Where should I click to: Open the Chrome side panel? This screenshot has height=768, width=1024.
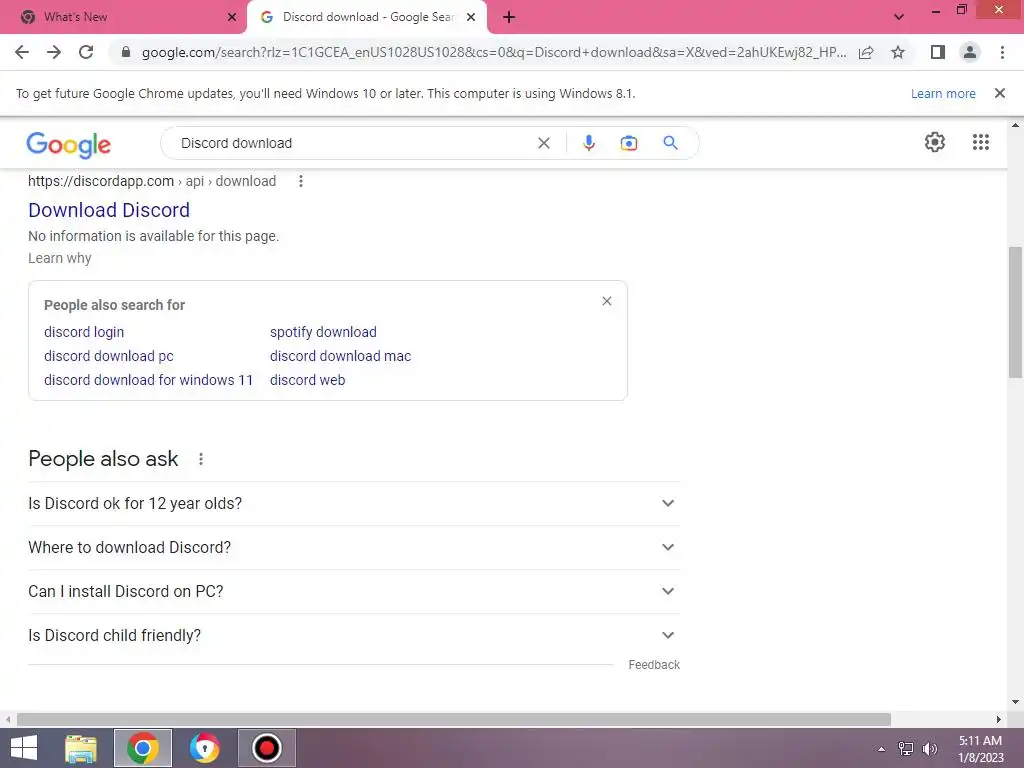pyautogui.click(x=938, y=52)
